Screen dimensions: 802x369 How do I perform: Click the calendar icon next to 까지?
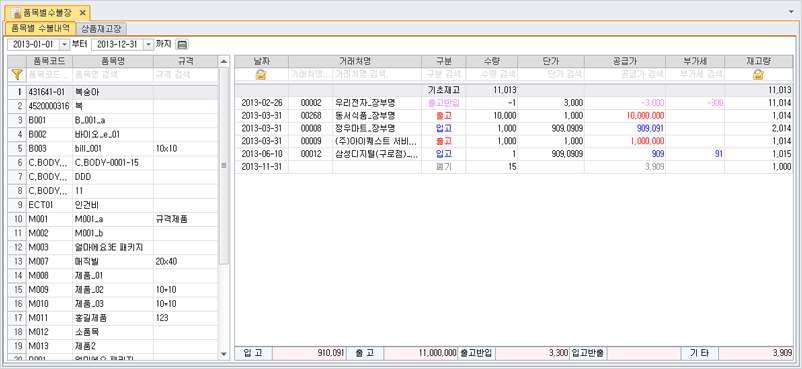coord(182,45)
